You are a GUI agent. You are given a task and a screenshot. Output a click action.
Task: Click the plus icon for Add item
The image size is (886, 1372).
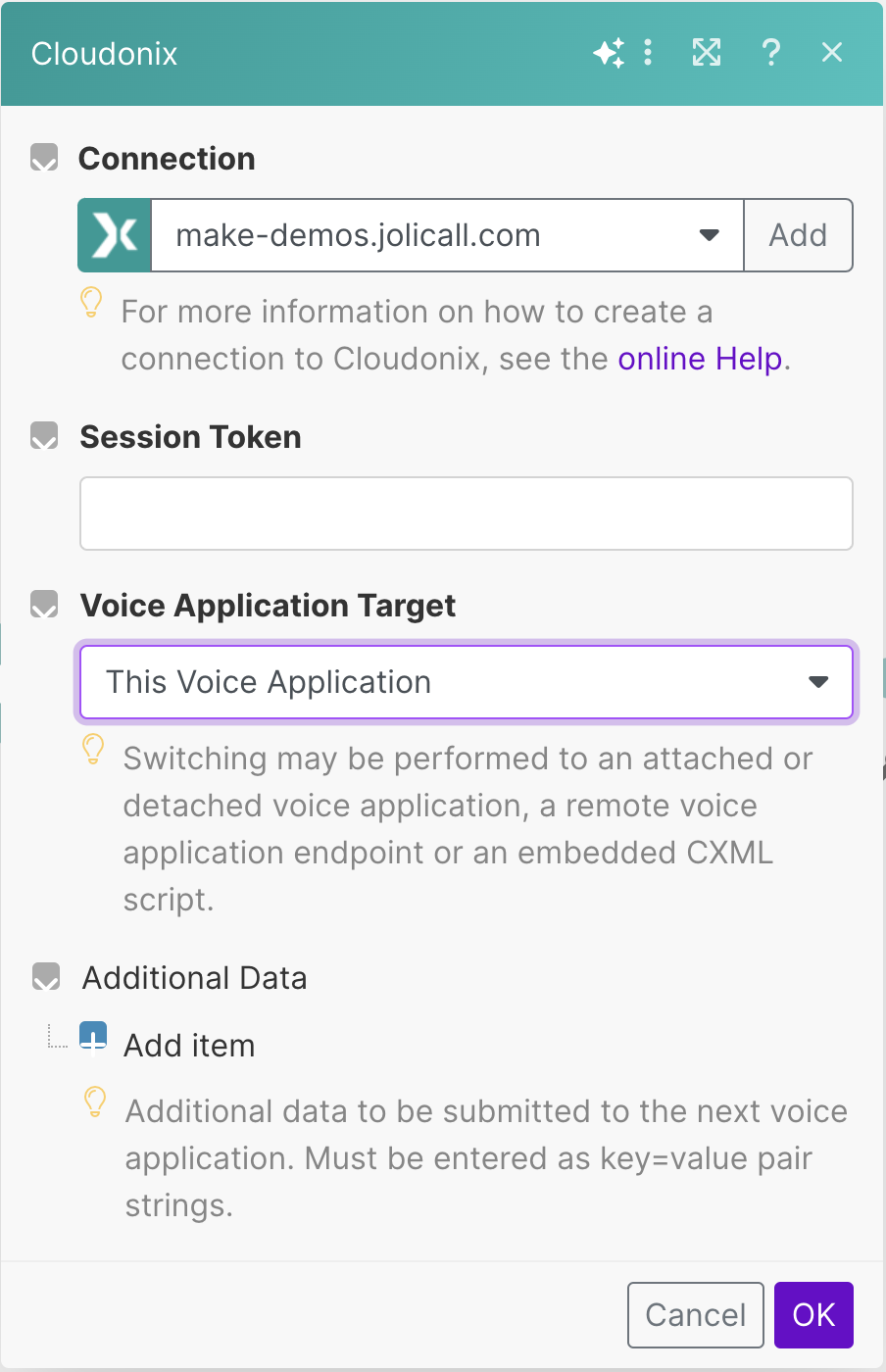click(93, 1036)
